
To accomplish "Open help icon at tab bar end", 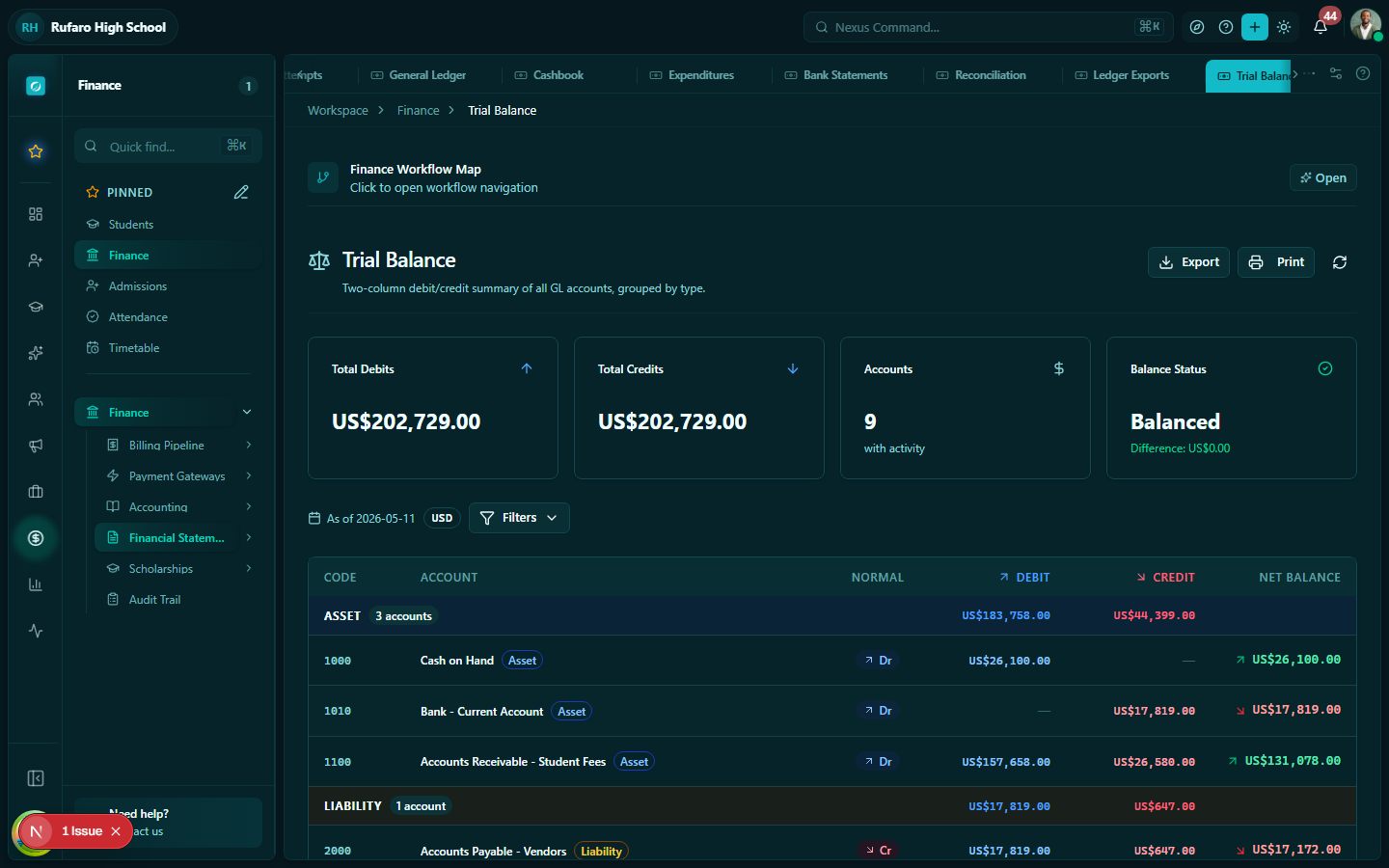I will coord(1363,74).
